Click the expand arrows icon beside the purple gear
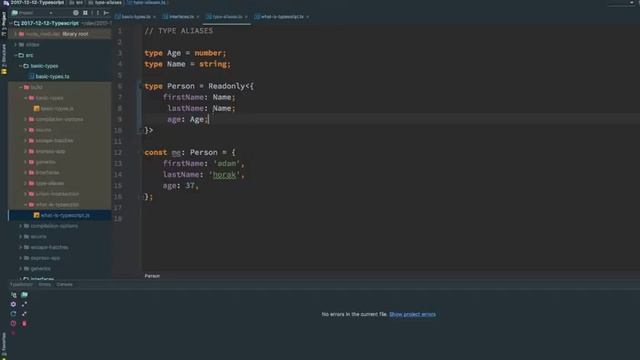Viewport: 640px width, 360px height. coord(24,304)
